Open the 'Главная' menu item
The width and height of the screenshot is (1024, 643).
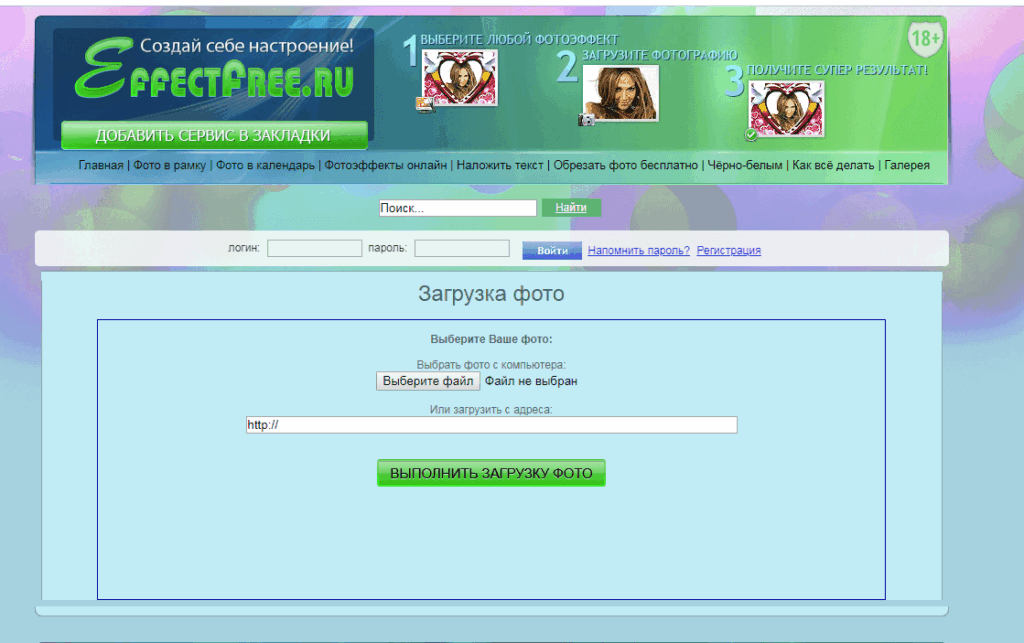click(101, 165)
